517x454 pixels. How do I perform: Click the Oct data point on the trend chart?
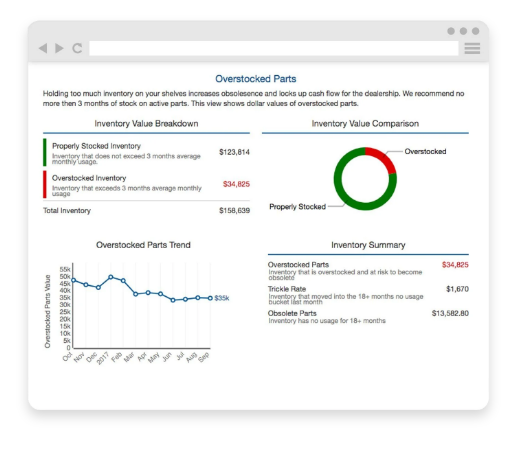tap(74, 280)
